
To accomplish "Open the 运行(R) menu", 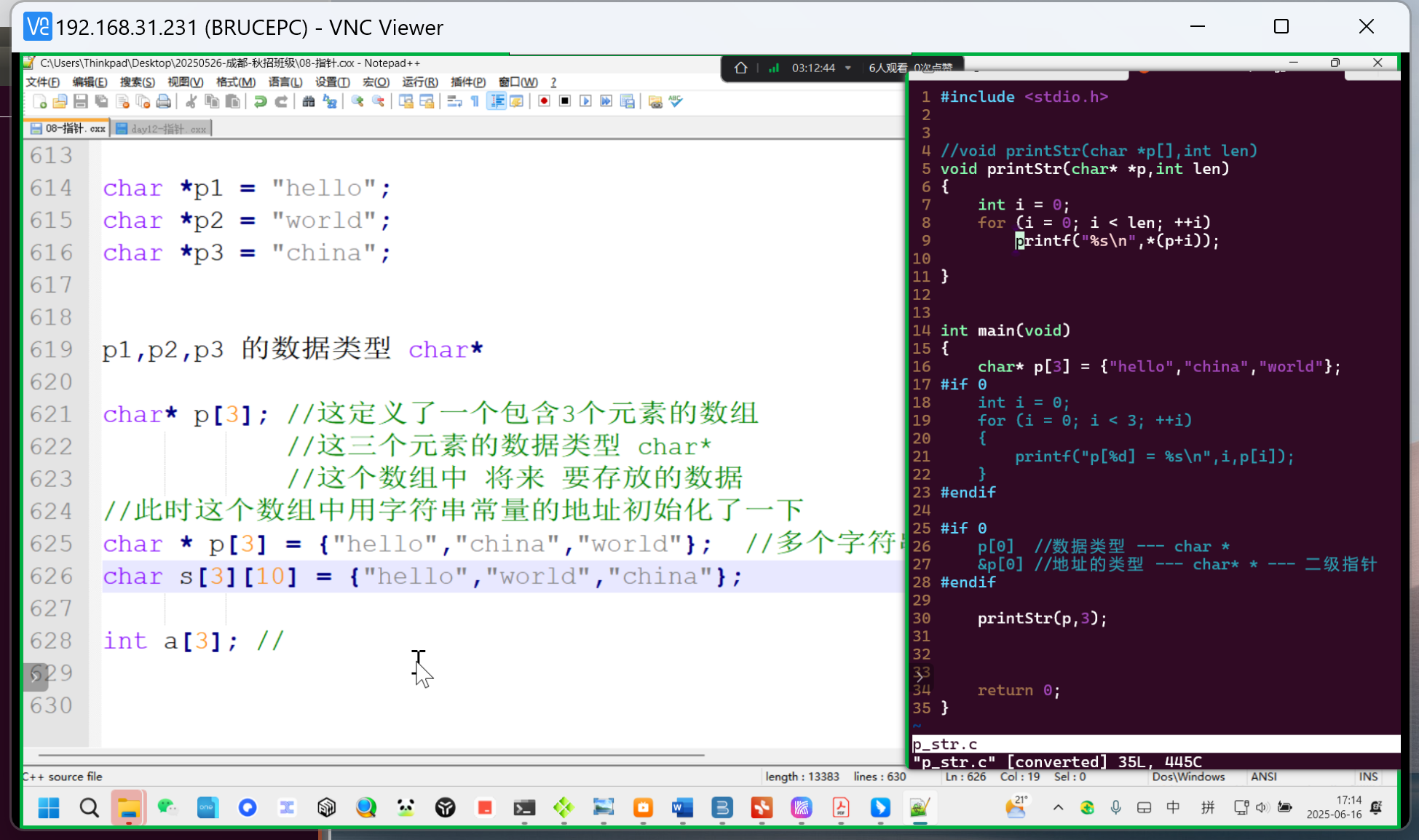I will [420, 82].
